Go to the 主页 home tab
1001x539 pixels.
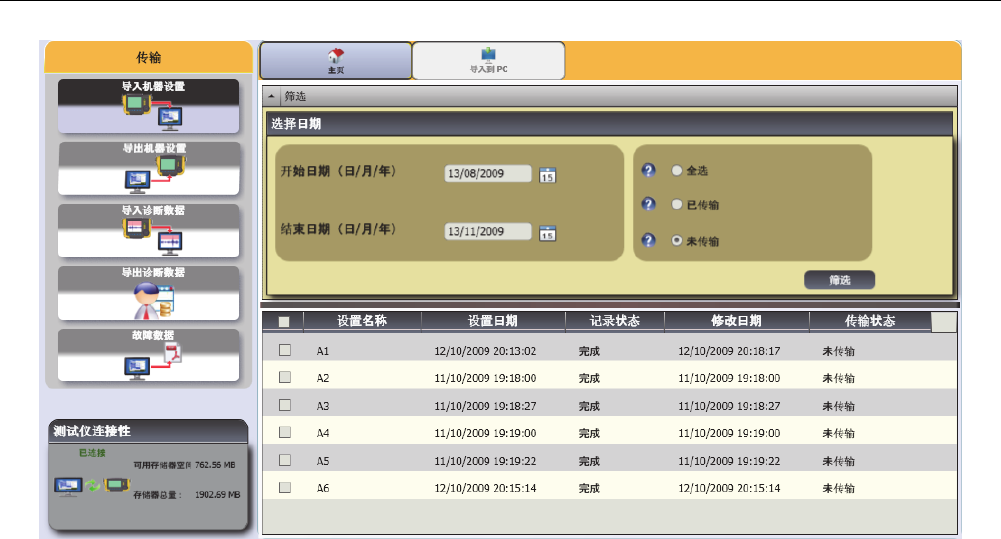point(336,61)
